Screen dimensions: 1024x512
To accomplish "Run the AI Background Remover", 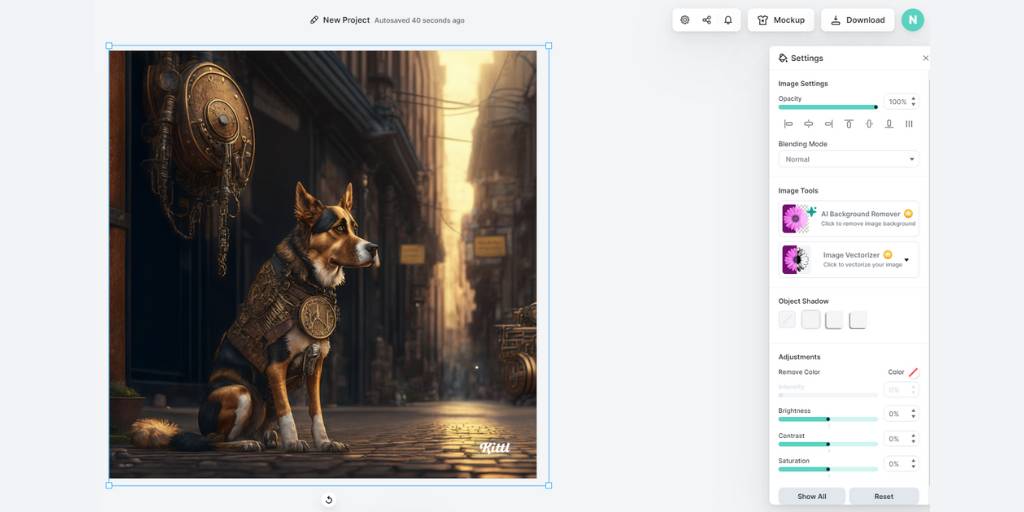I will [x=848, y=219].
